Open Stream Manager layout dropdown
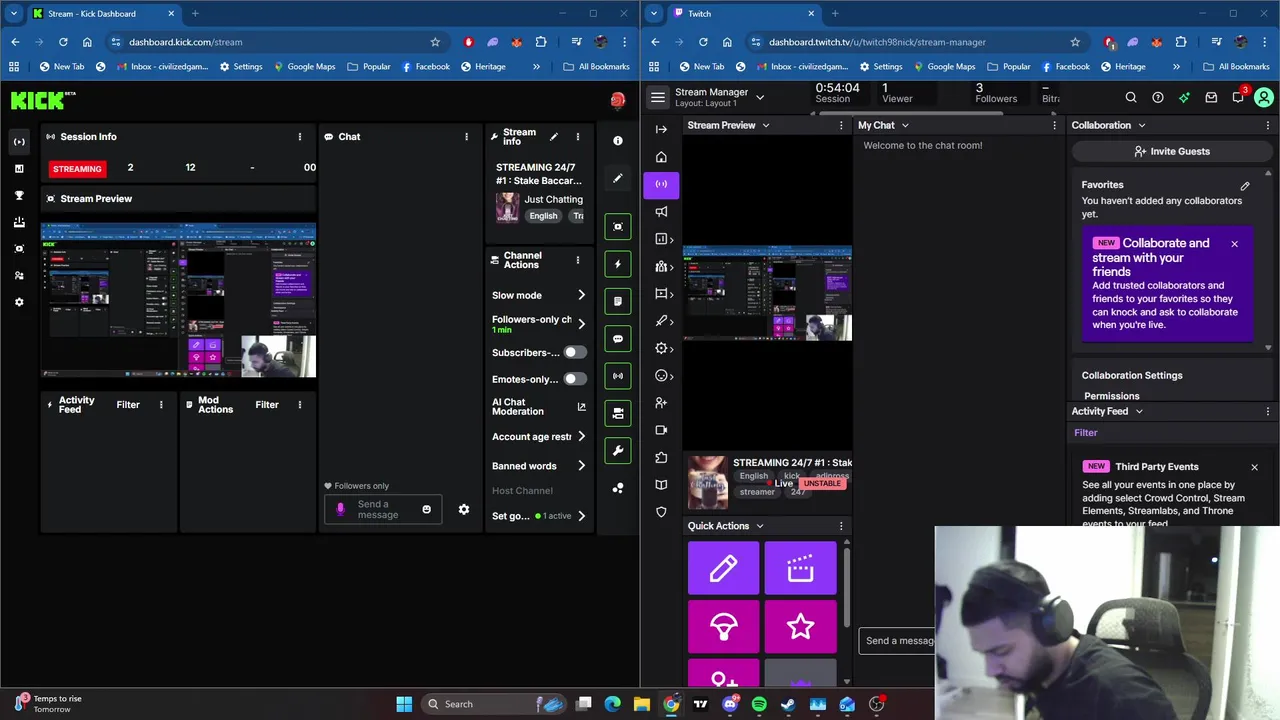Screen dimensions: 1280x720 (760, 97)
